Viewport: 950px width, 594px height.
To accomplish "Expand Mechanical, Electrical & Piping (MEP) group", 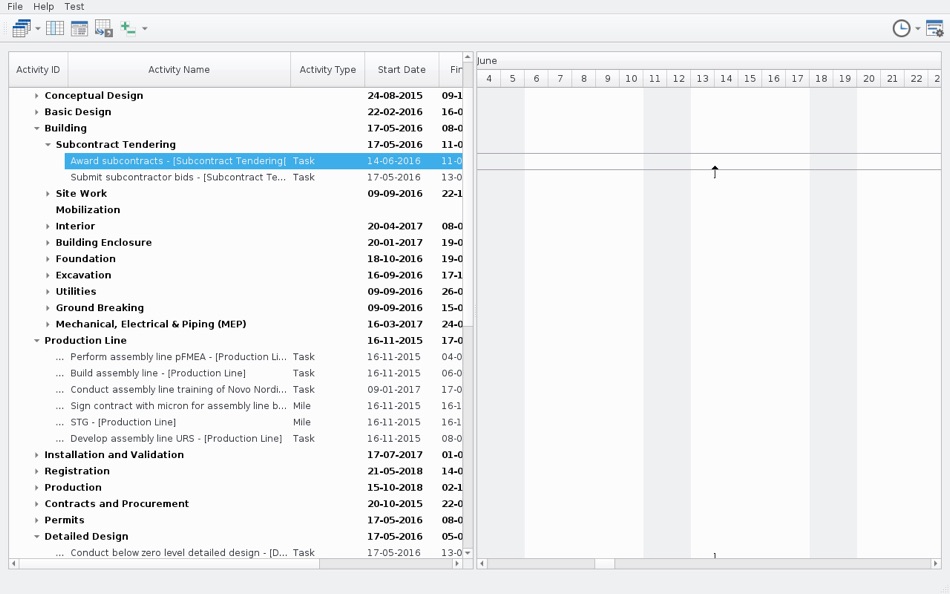I will click(48, 324).
